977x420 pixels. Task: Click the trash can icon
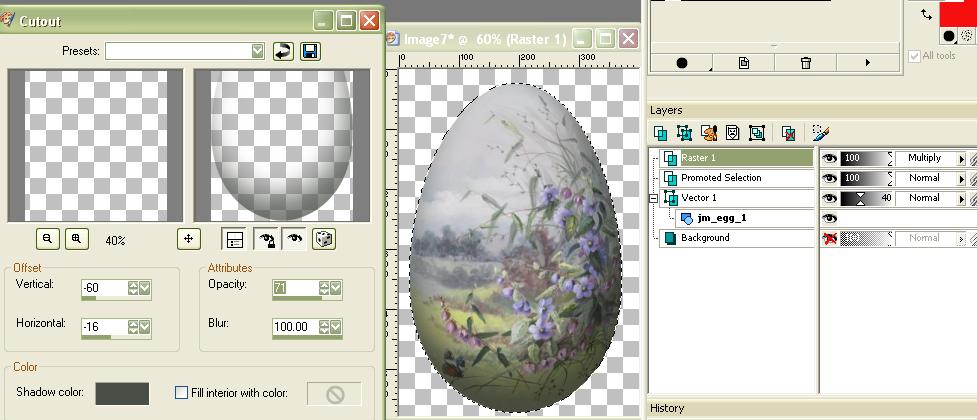[806, 63]
